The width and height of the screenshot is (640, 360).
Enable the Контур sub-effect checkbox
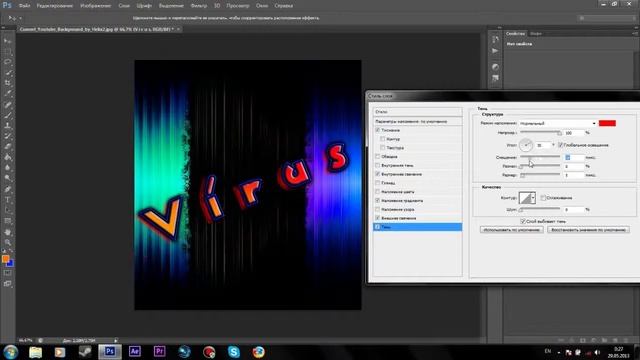[x=382, y=139]
